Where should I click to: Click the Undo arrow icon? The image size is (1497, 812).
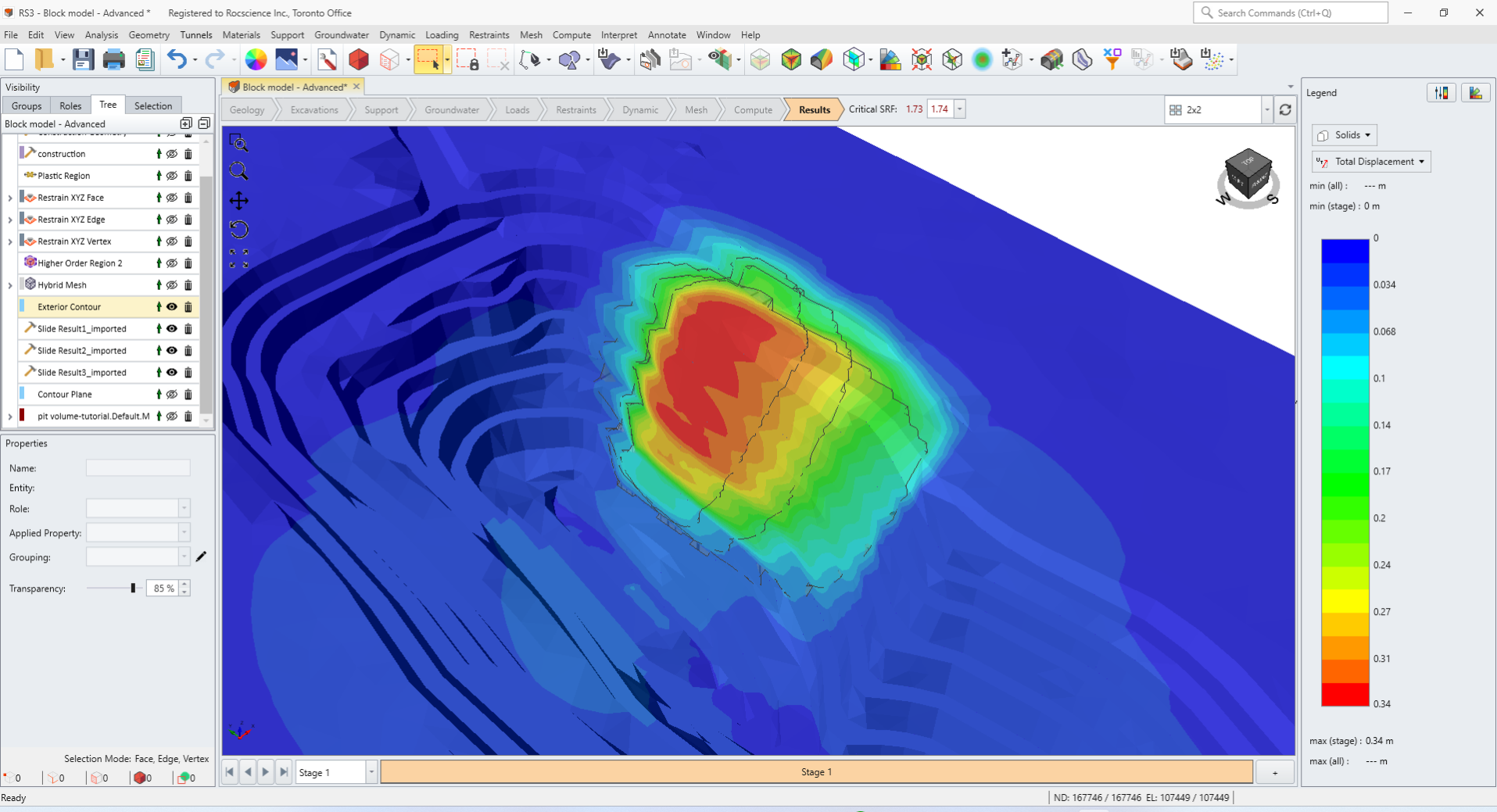point(177,59)
